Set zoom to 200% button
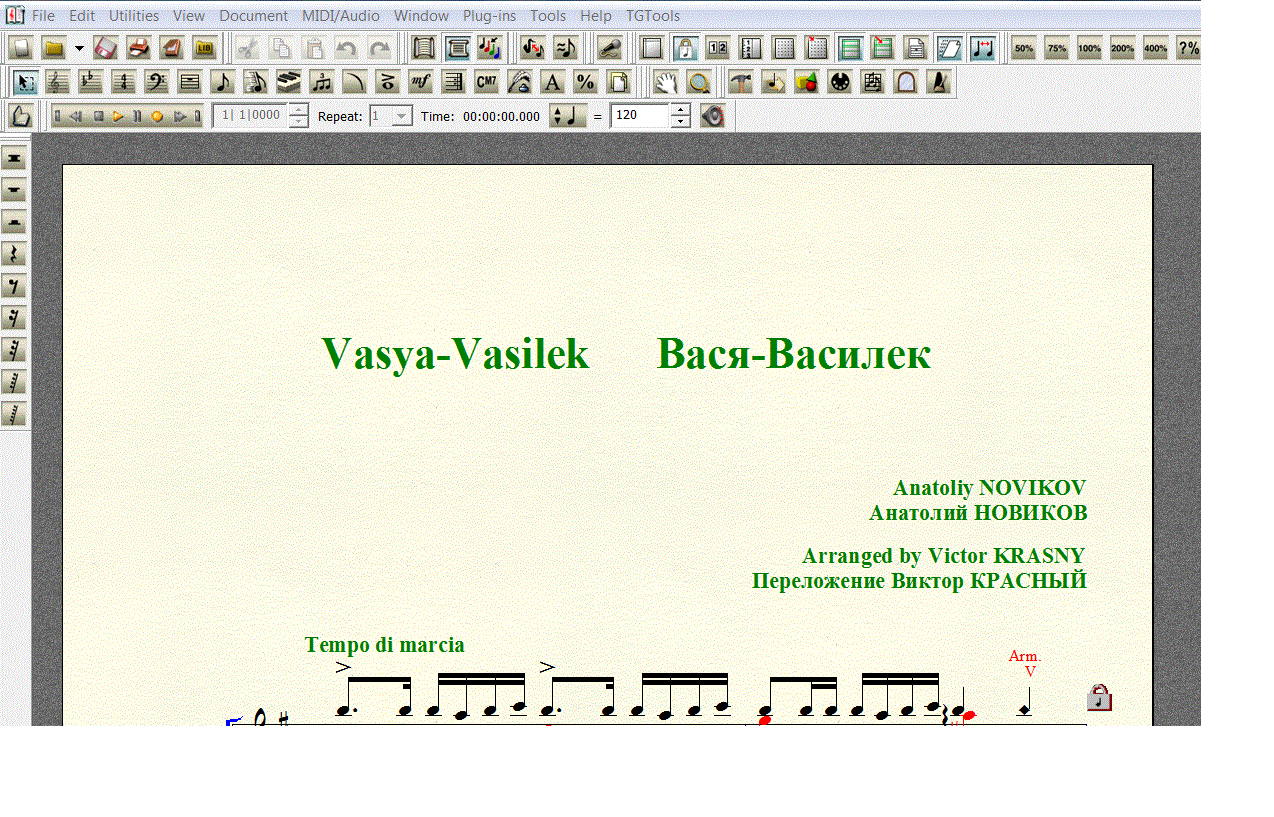Screen dimensions: 1274x817 point(1122,48)
